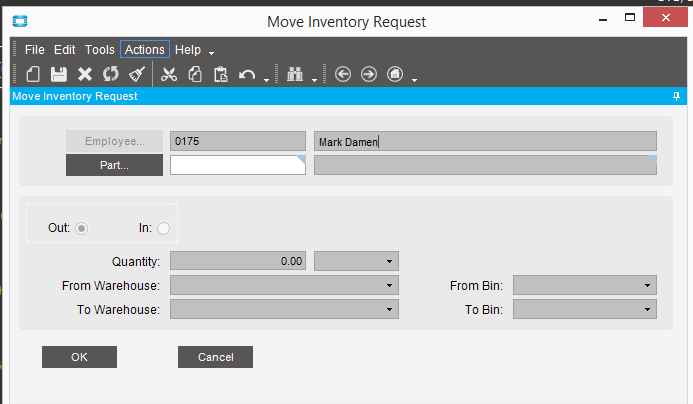Click the New document toolbar icon
Viewport: 693px width, 404px height.
[33, 74]
